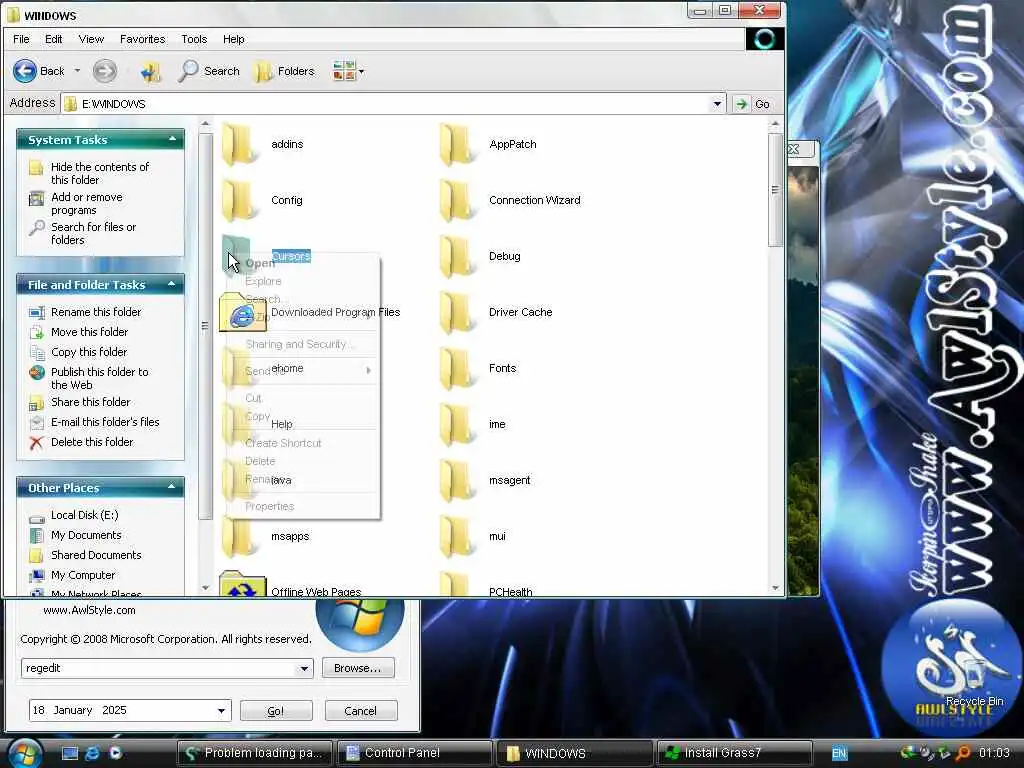Open the Edit menu

click(x=54, y=39)
